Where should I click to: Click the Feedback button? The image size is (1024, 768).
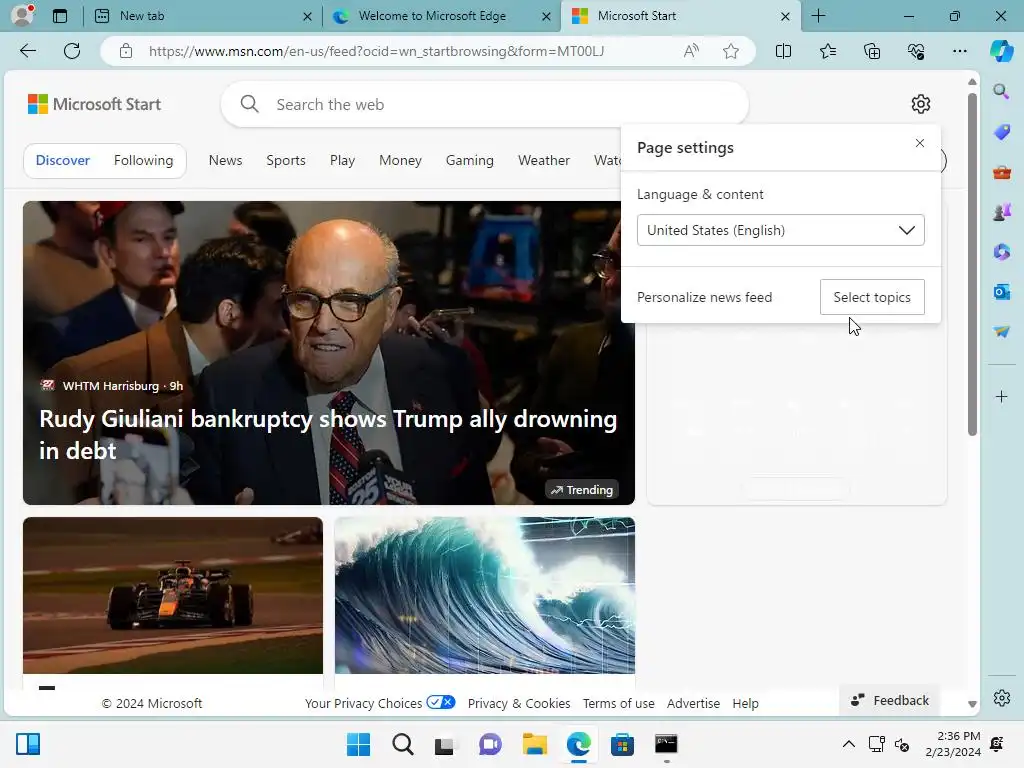point(889,700)
